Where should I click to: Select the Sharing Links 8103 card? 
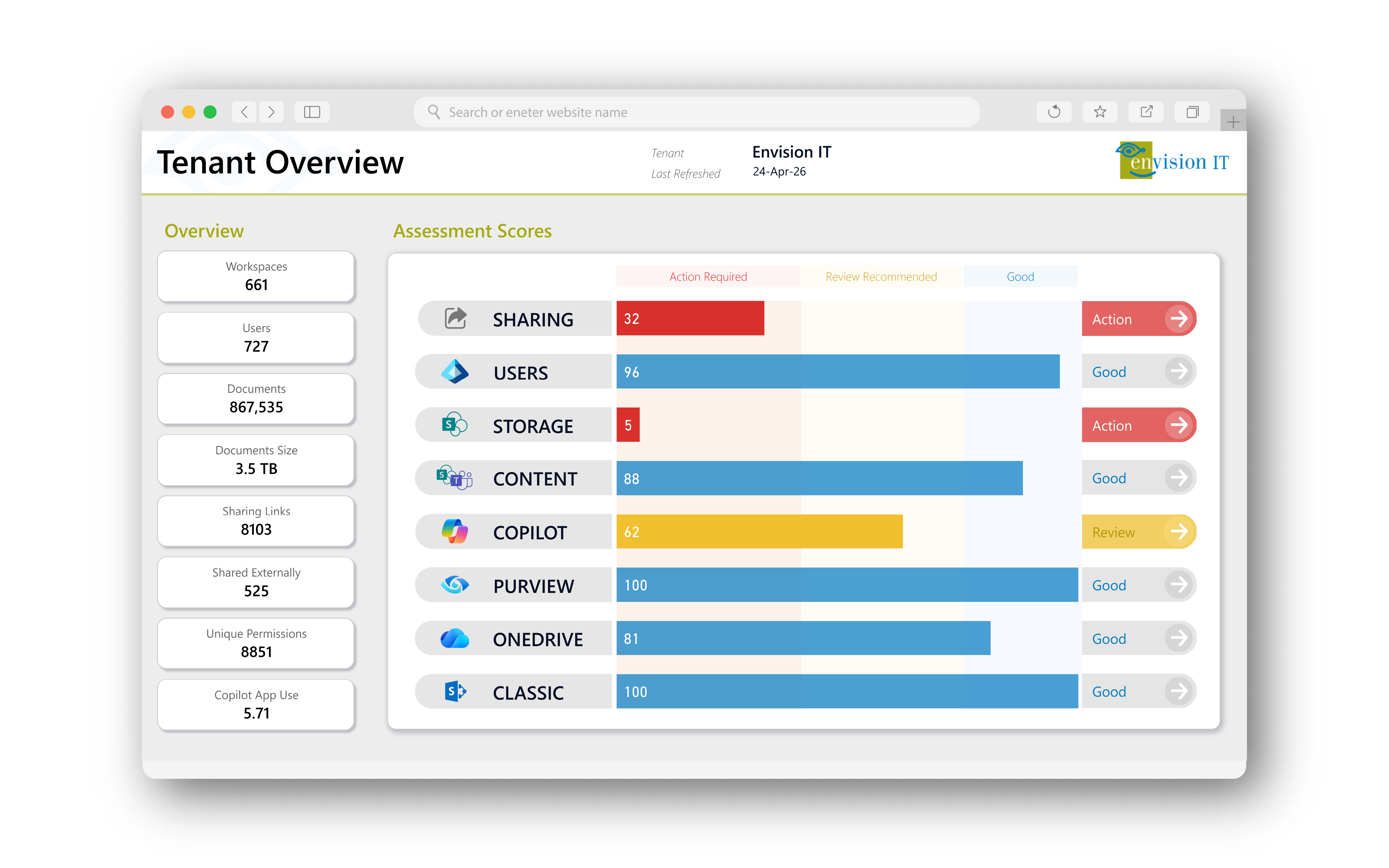256,521
